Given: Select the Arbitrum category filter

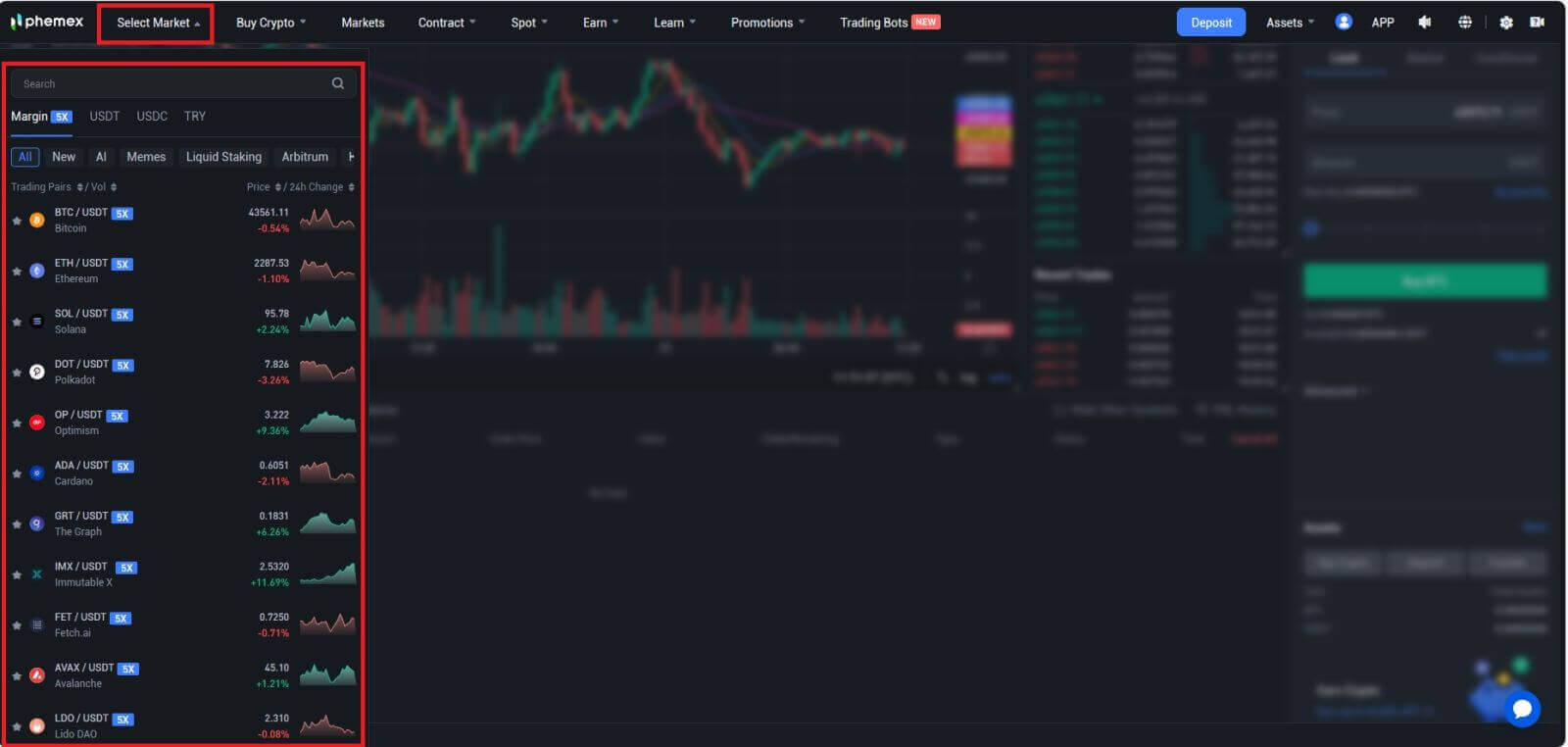Looking at the screenshot, I should tap(305, 157).
